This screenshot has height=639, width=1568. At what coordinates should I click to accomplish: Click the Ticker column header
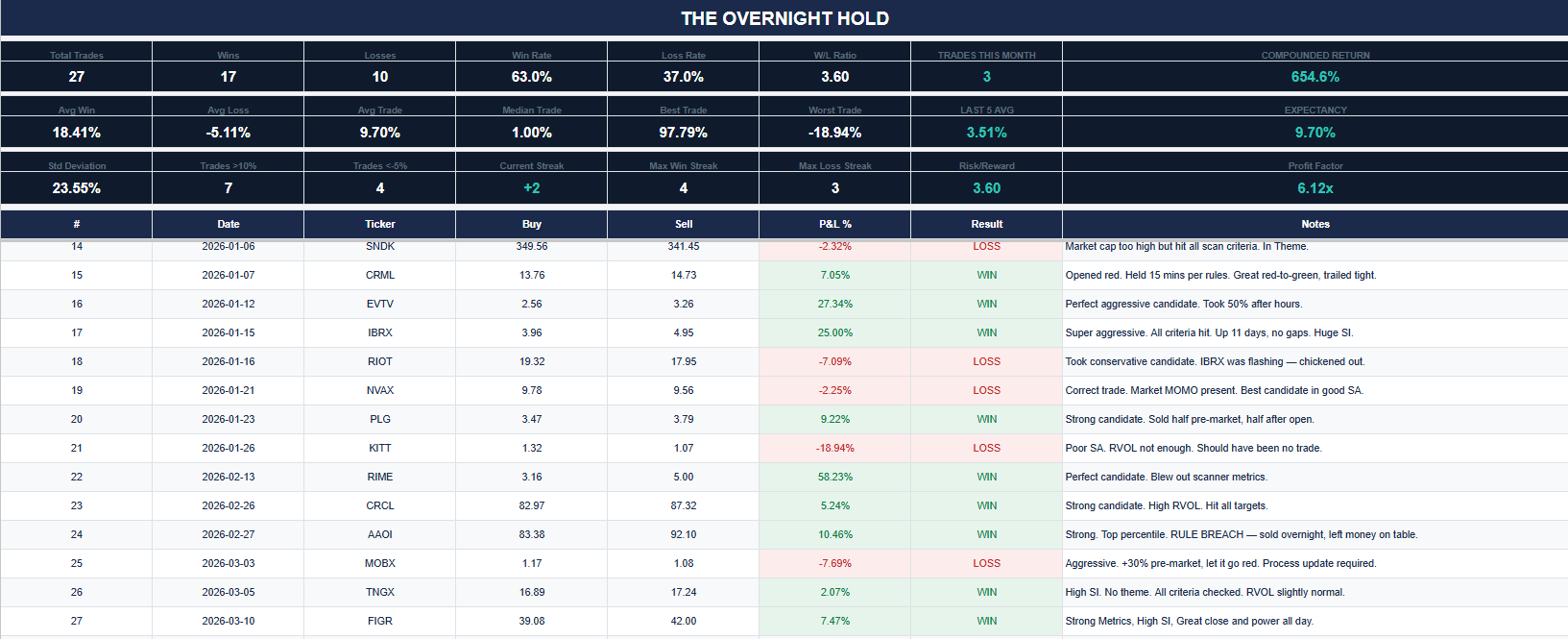[379, 224]
